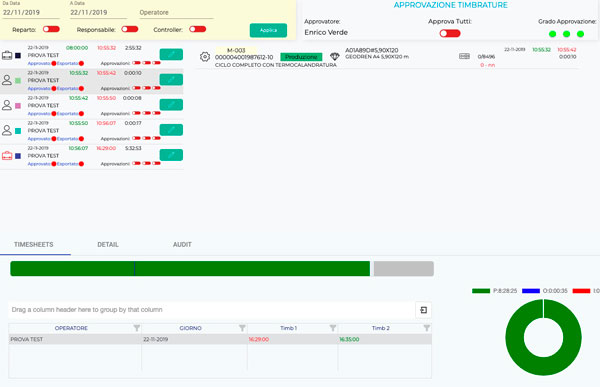Enable the Approva Tutti switch
The image size is (600, 387).
point(450,33)
